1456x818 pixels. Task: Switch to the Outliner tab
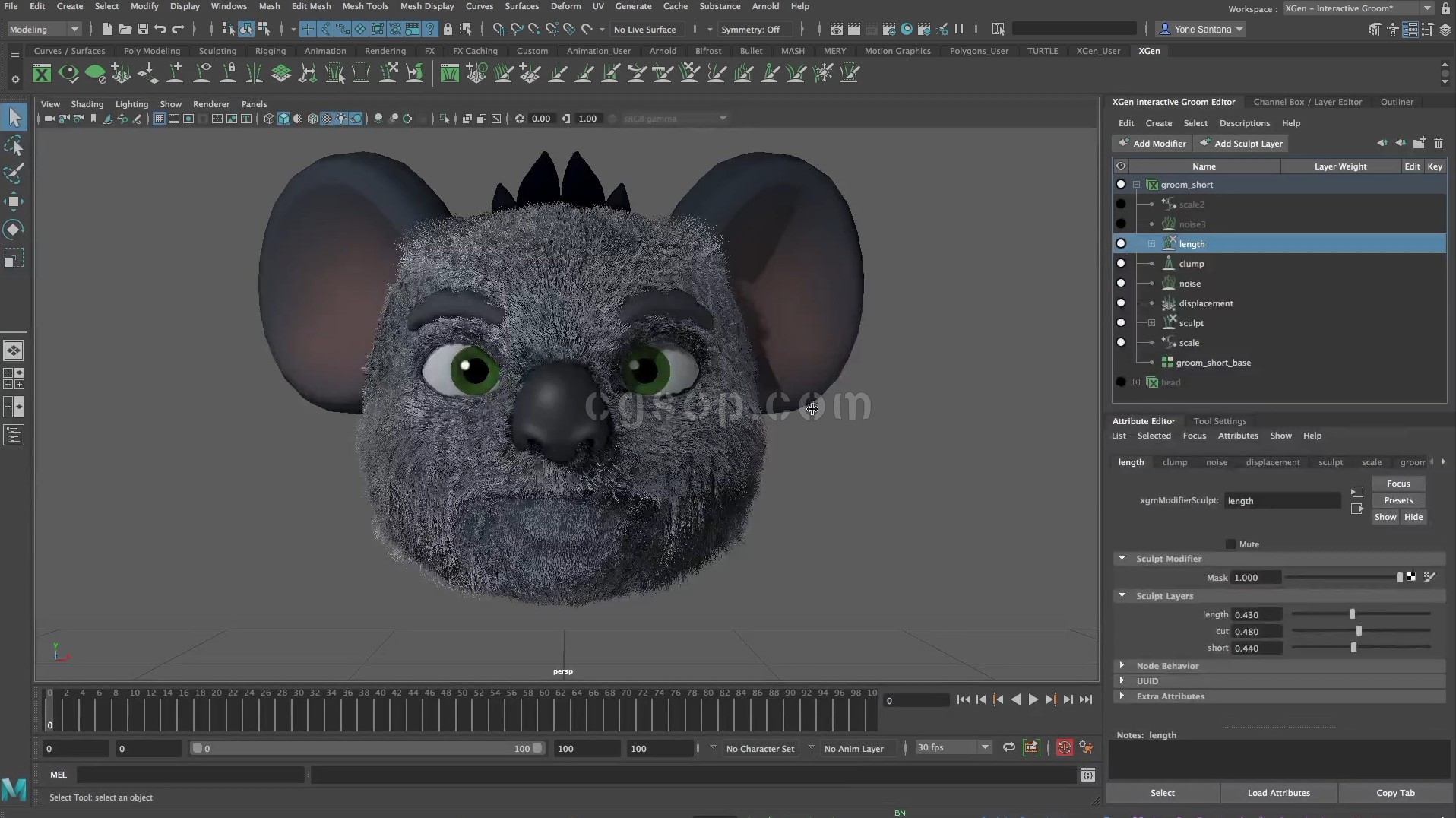(1397, 102)
